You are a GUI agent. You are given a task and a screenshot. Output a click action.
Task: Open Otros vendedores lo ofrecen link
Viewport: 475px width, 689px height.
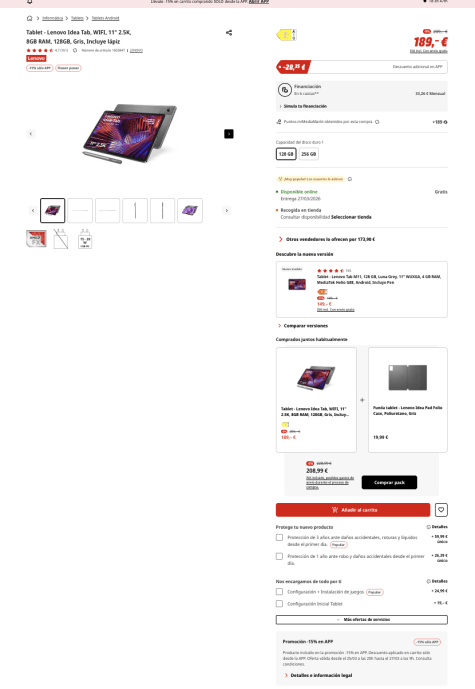(x=327, y=239)
